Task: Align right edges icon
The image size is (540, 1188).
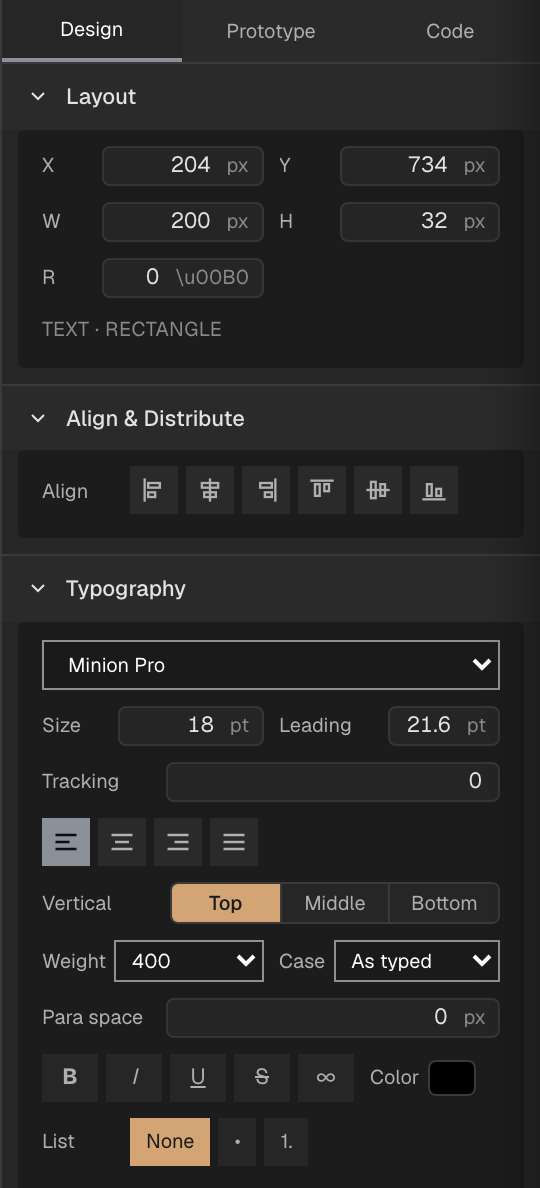Action: pyautogui.click(x=266, y=490)
